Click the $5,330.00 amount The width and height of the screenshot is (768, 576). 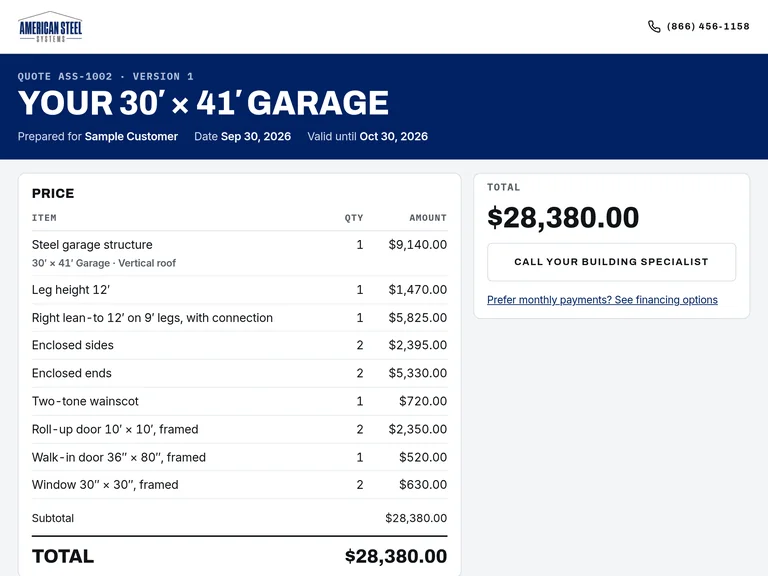(417, 373)
